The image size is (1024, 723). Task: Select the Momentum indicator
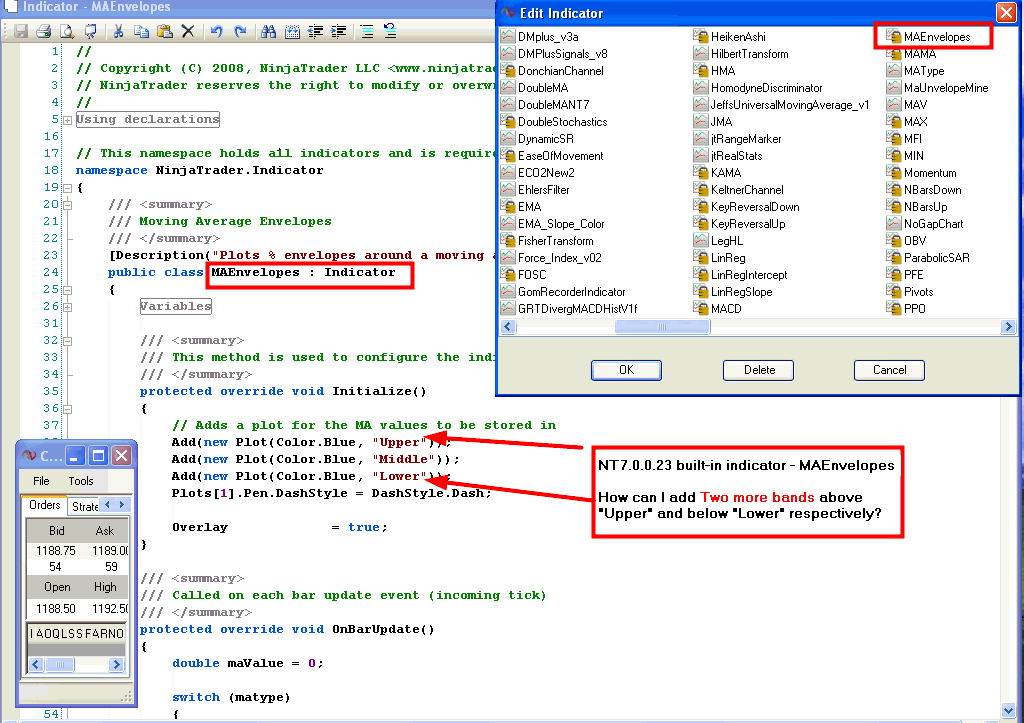[x=930, y=172]
